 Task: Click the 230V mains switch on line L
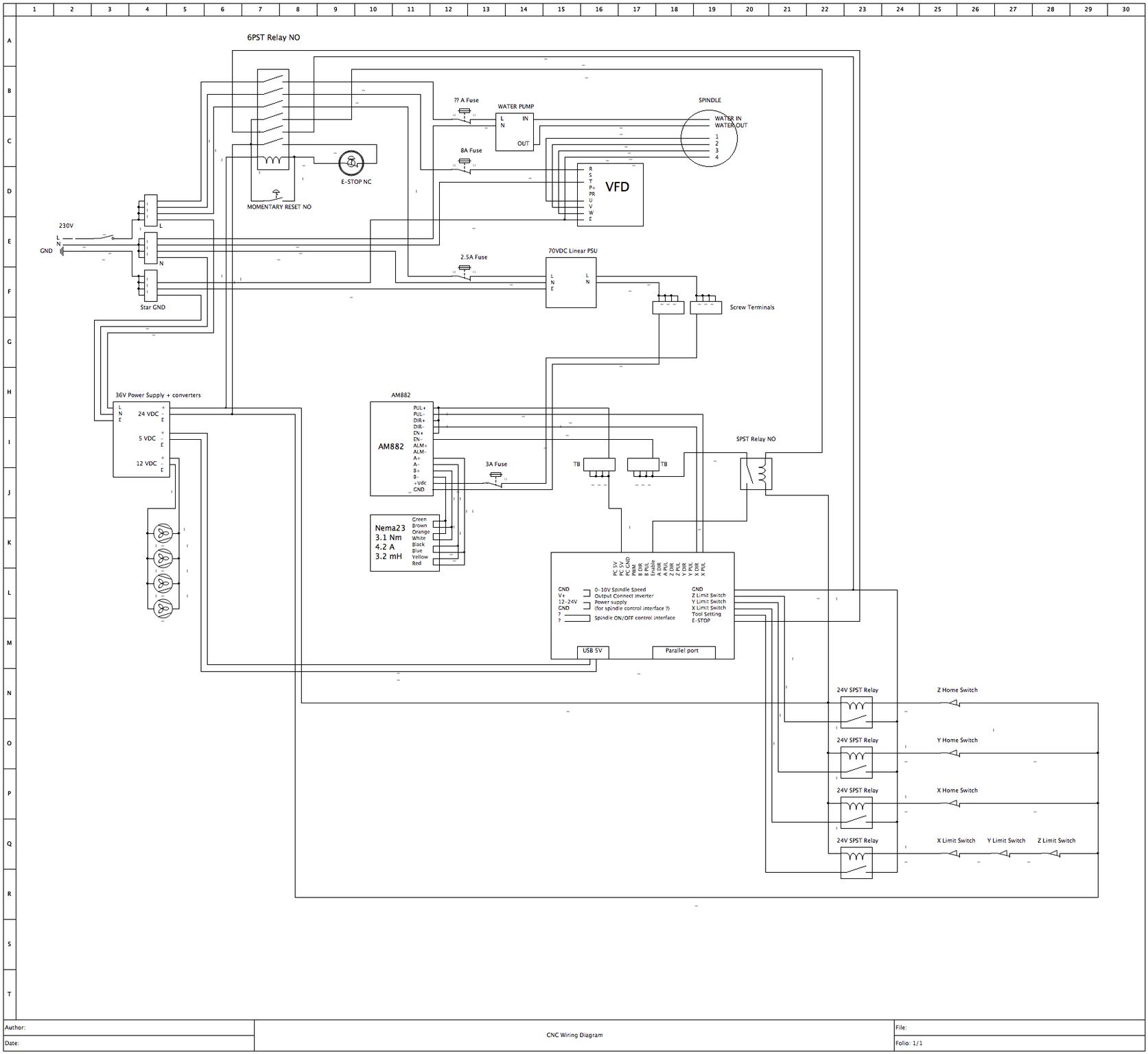[x=104, y=237]
